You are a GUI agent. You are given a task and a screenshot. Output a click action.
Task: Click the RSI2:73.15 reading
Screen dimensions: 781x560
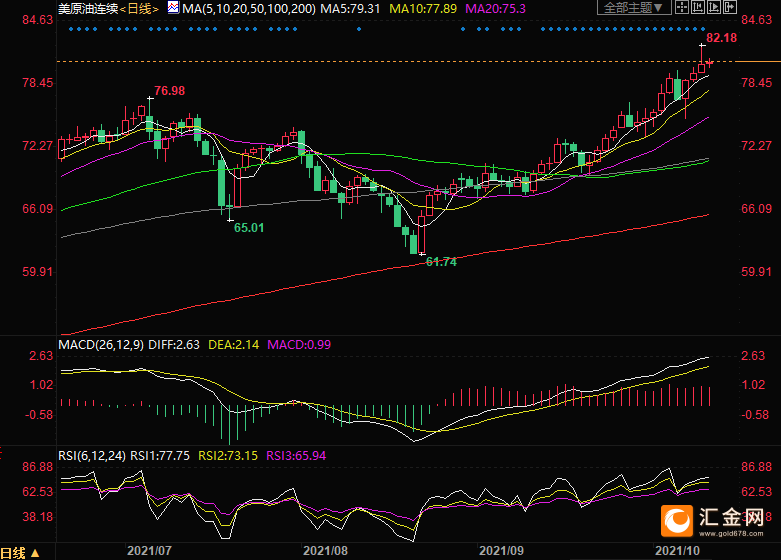click(228, 456)
